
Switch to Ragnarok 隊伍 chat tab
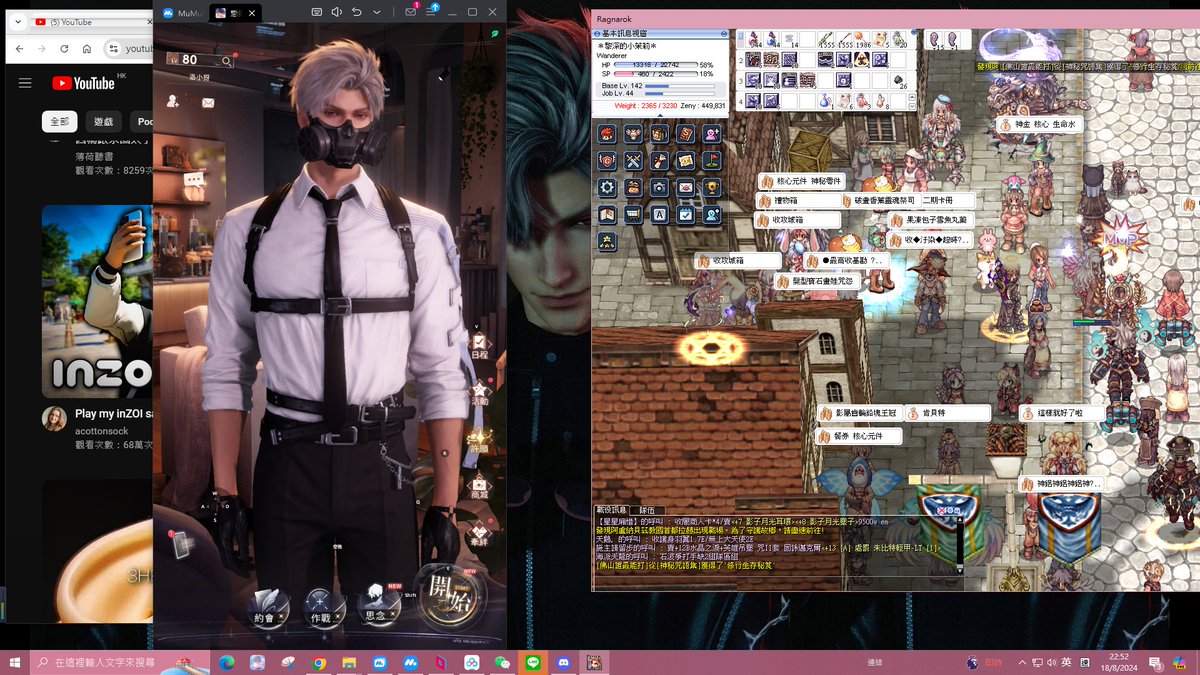pos(647,510)
